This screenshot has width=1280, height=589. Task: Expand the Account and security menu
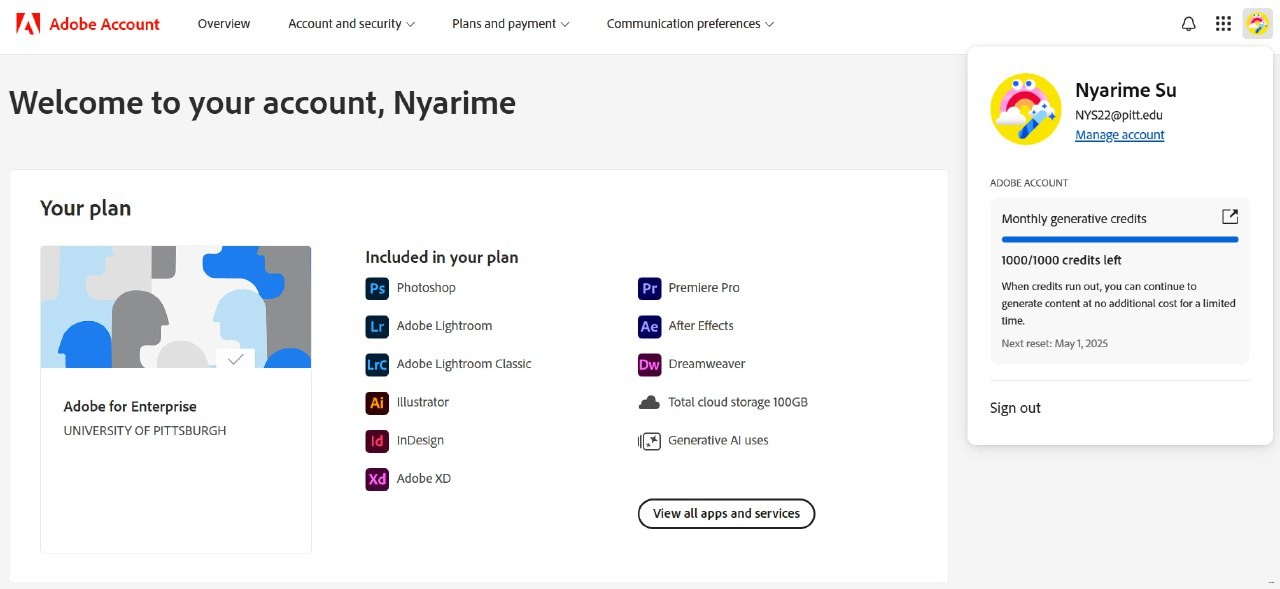pos(351,24)
